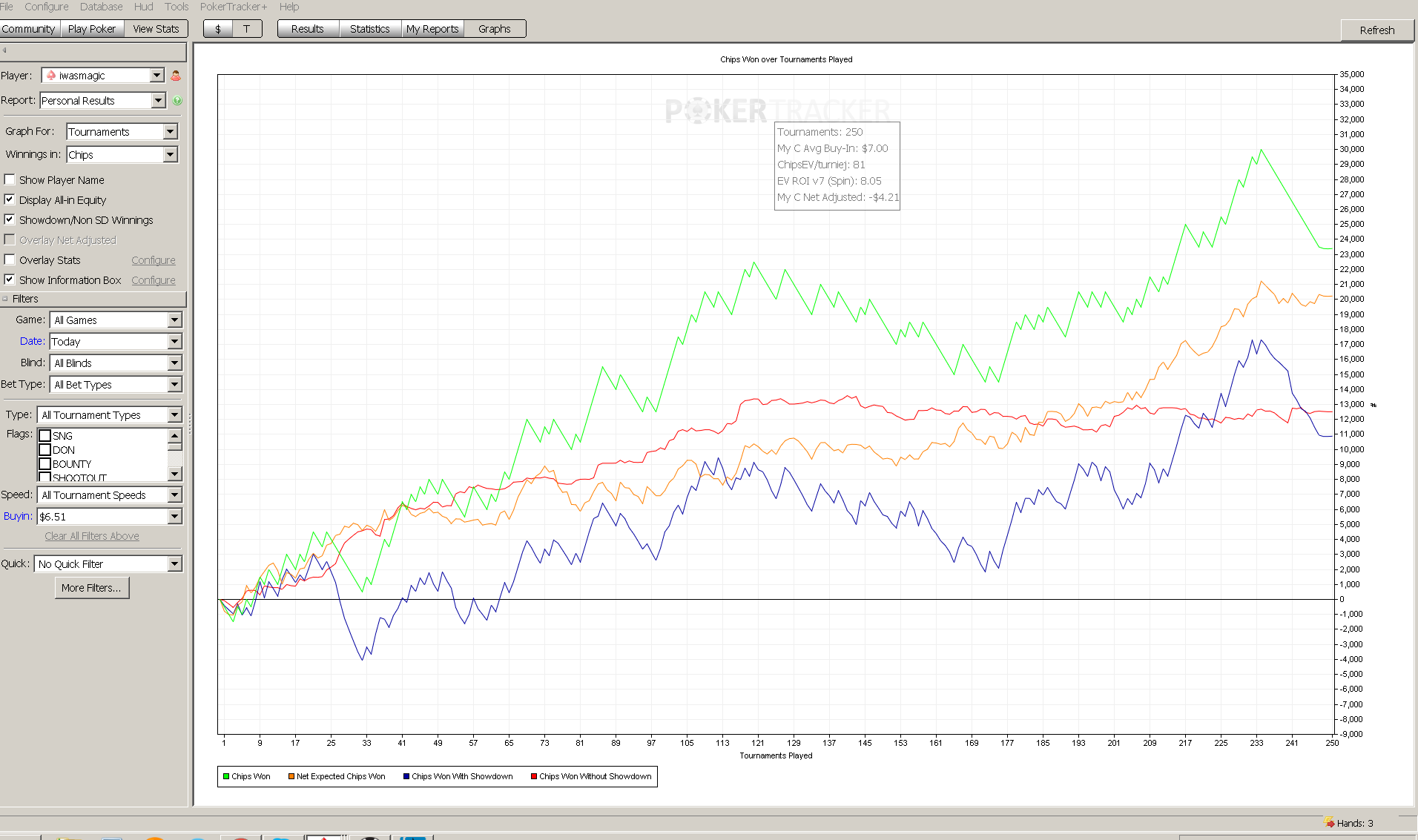Uncheck Display All-in Equity

10,199
